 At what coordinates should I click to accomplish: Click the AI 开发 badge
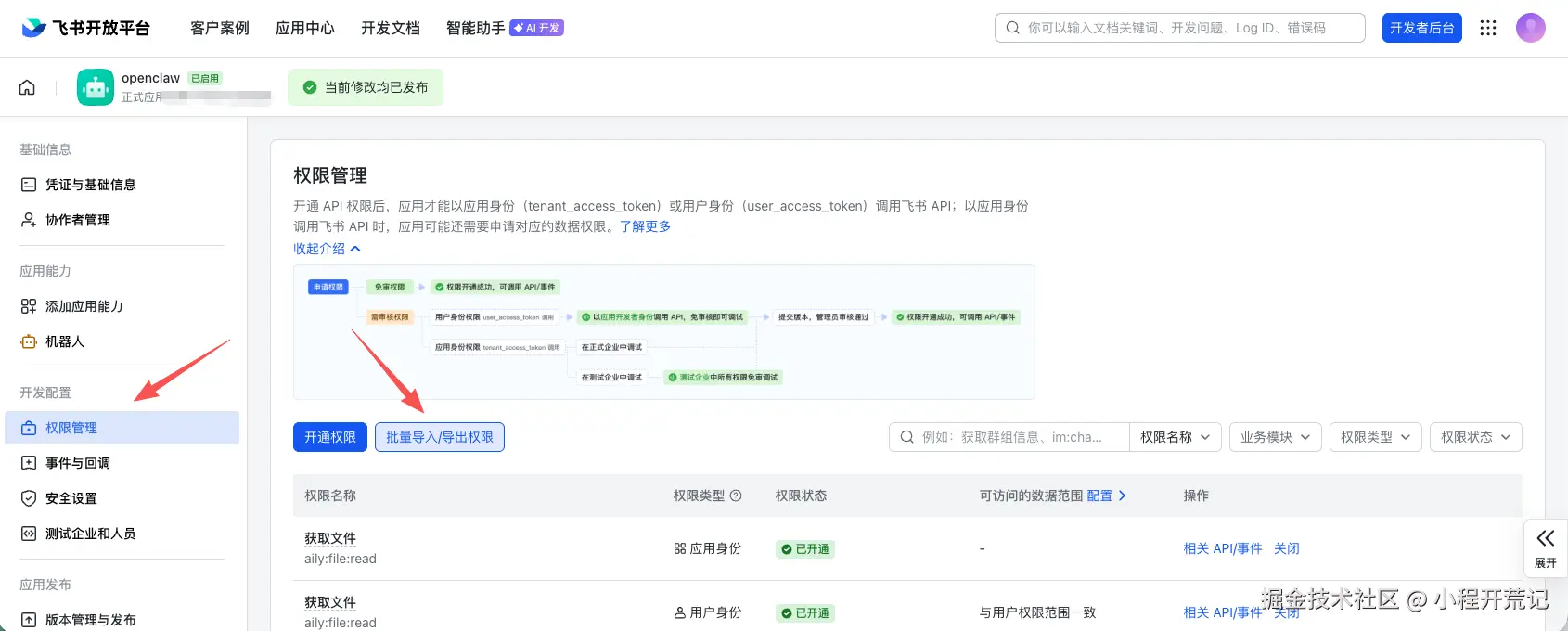(x=537, y=28)
